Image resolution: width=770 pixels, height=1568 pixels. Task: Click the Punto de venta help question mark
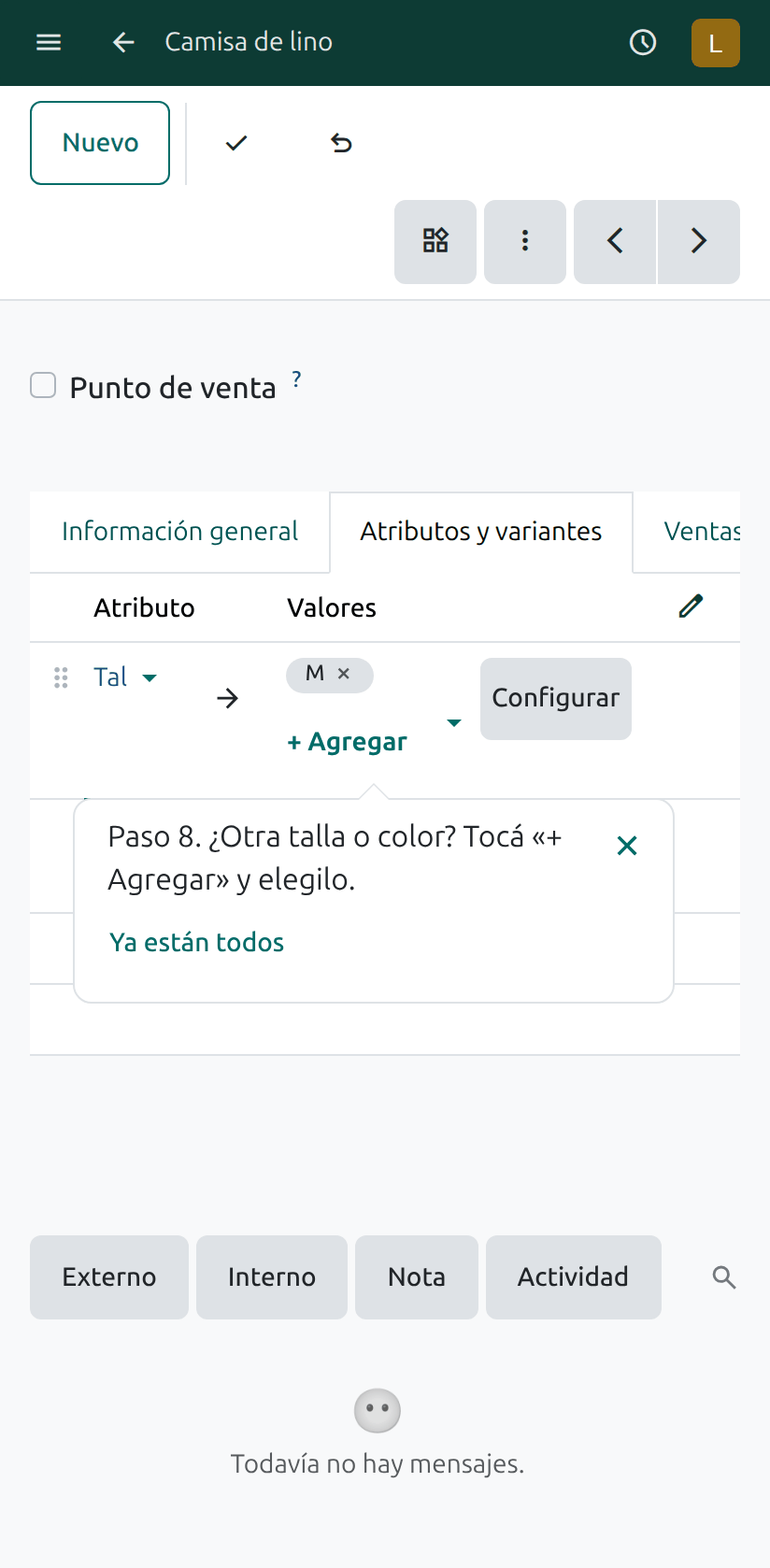[x=296, y=379]
